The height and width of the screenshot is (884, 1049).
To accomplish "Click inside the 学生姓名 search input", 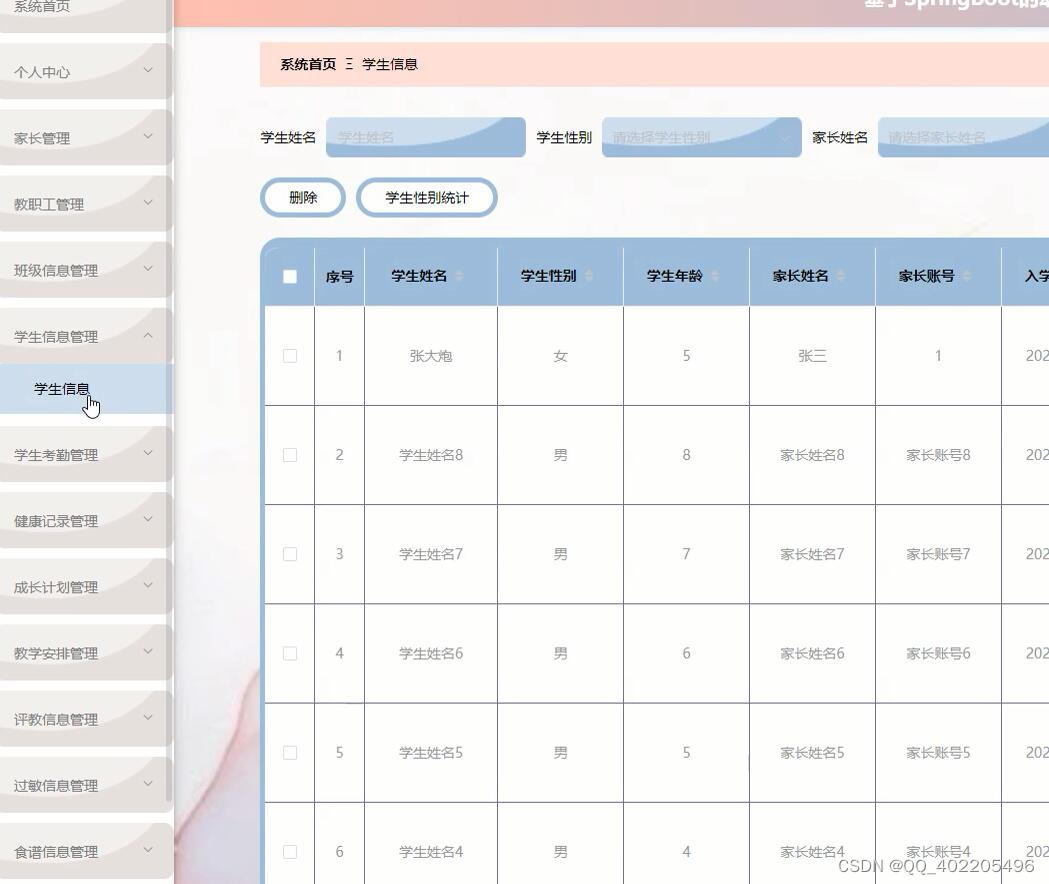I will 425,137.
